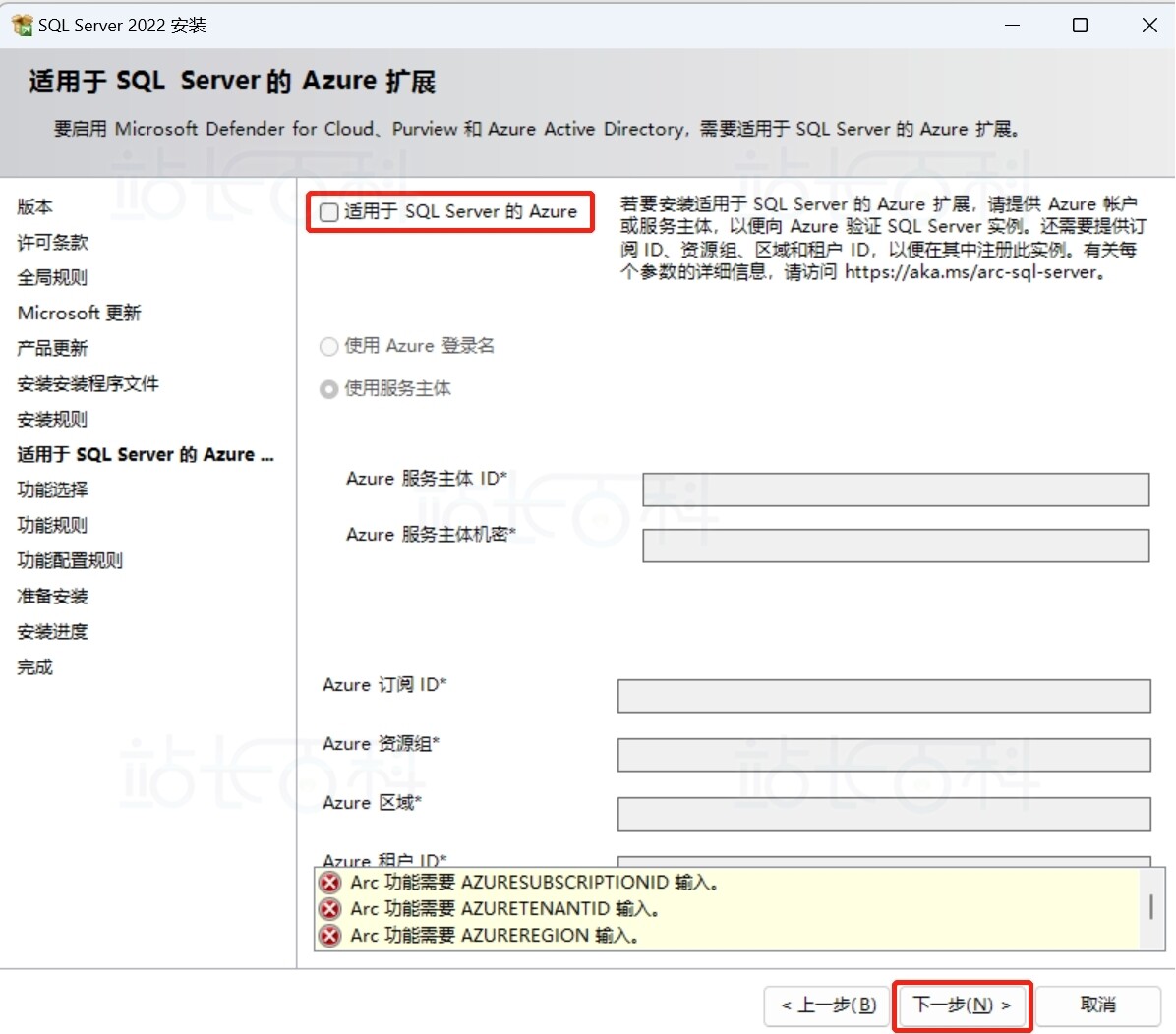Click the Azure 服务主体 ID* label
Viewport: 1176px width, 1034px height.
427,479
